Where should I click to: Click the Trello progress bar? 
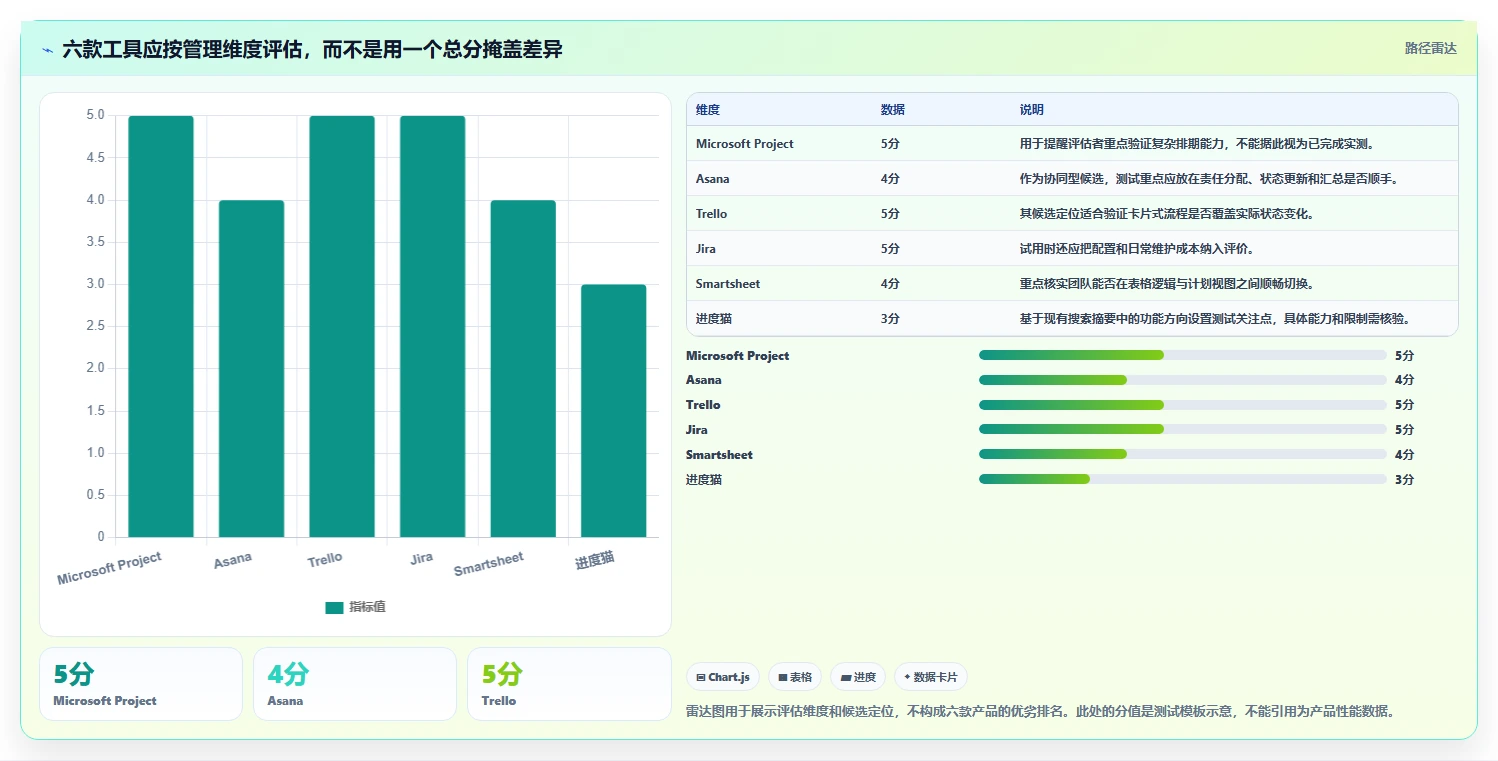point(1183,405)
